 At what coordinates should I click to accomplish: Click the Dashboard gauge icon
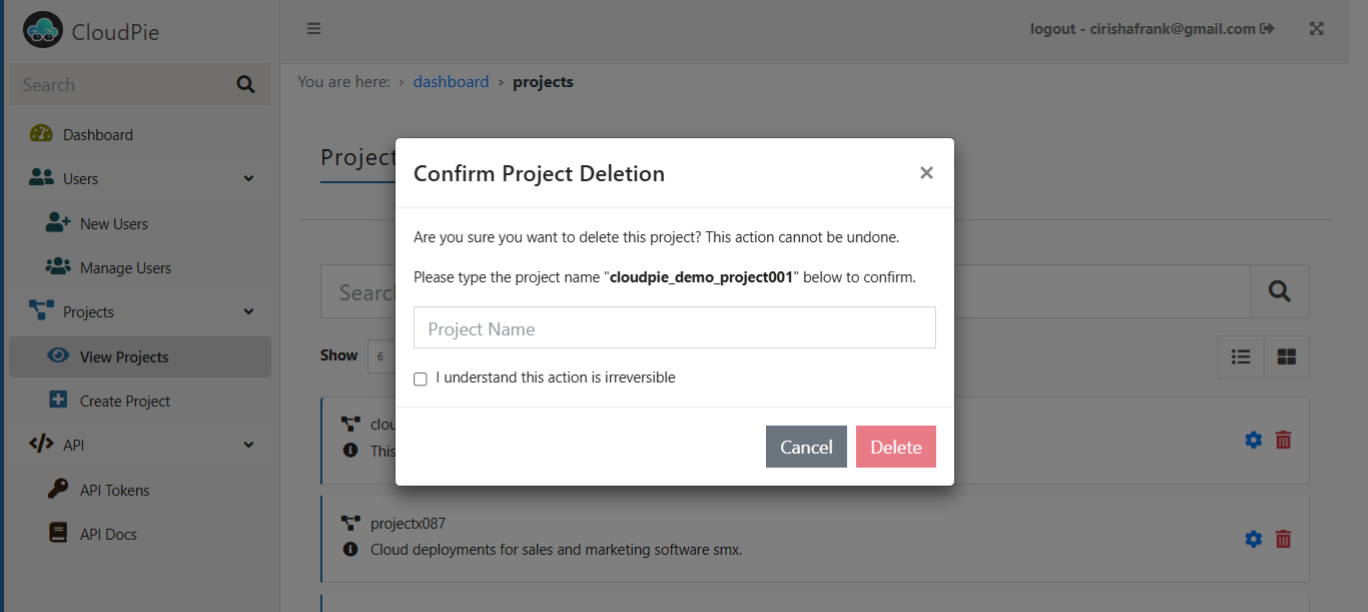(x=41, y=134)
